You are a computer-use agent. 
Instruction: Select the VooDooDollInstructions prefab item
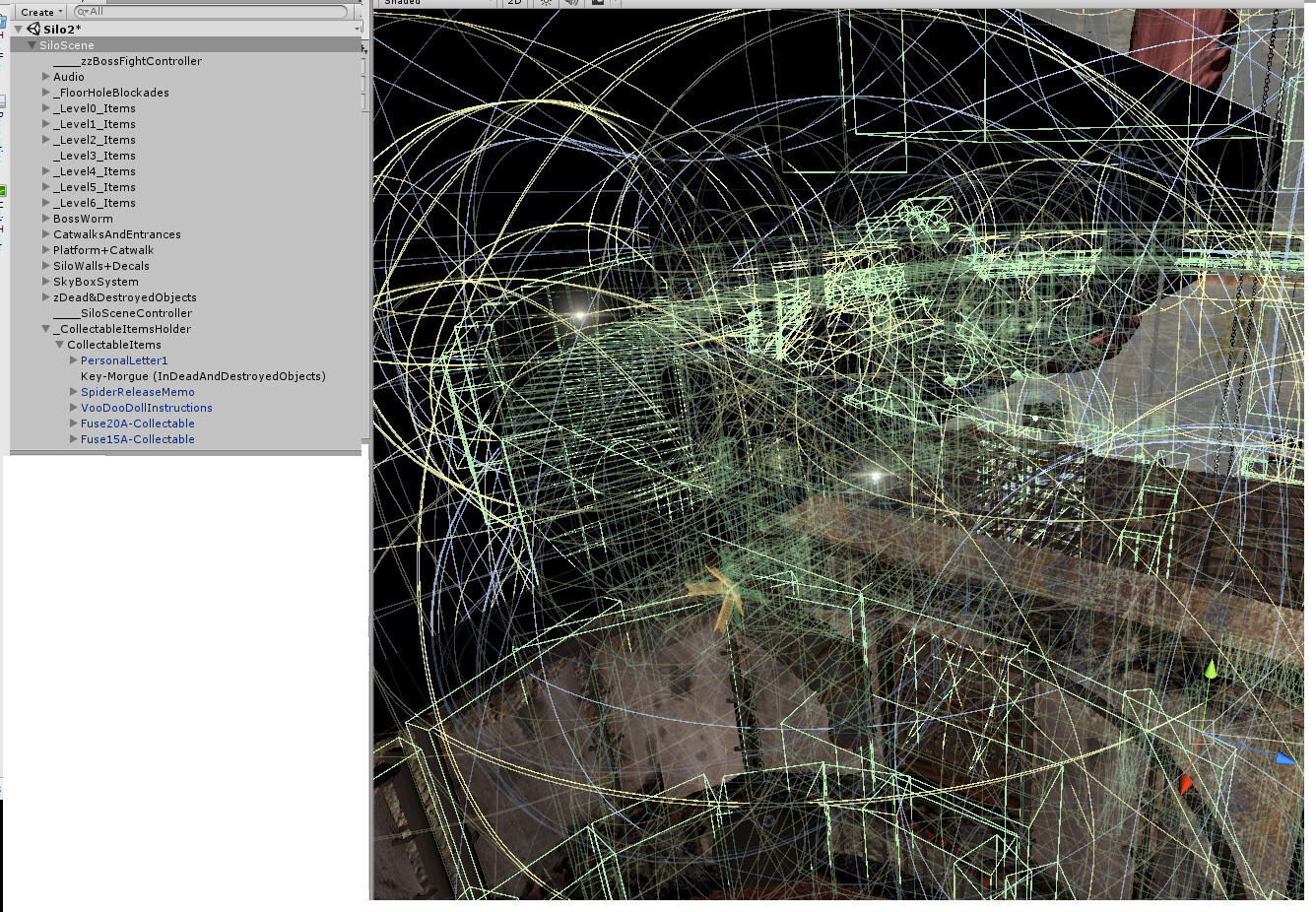[x=146, y=407]
